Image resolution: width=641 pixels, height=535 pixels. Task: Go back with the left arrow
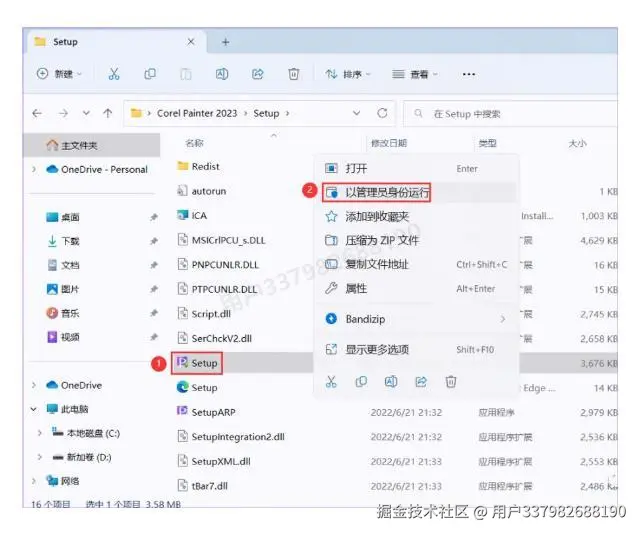tap(37, 113)
